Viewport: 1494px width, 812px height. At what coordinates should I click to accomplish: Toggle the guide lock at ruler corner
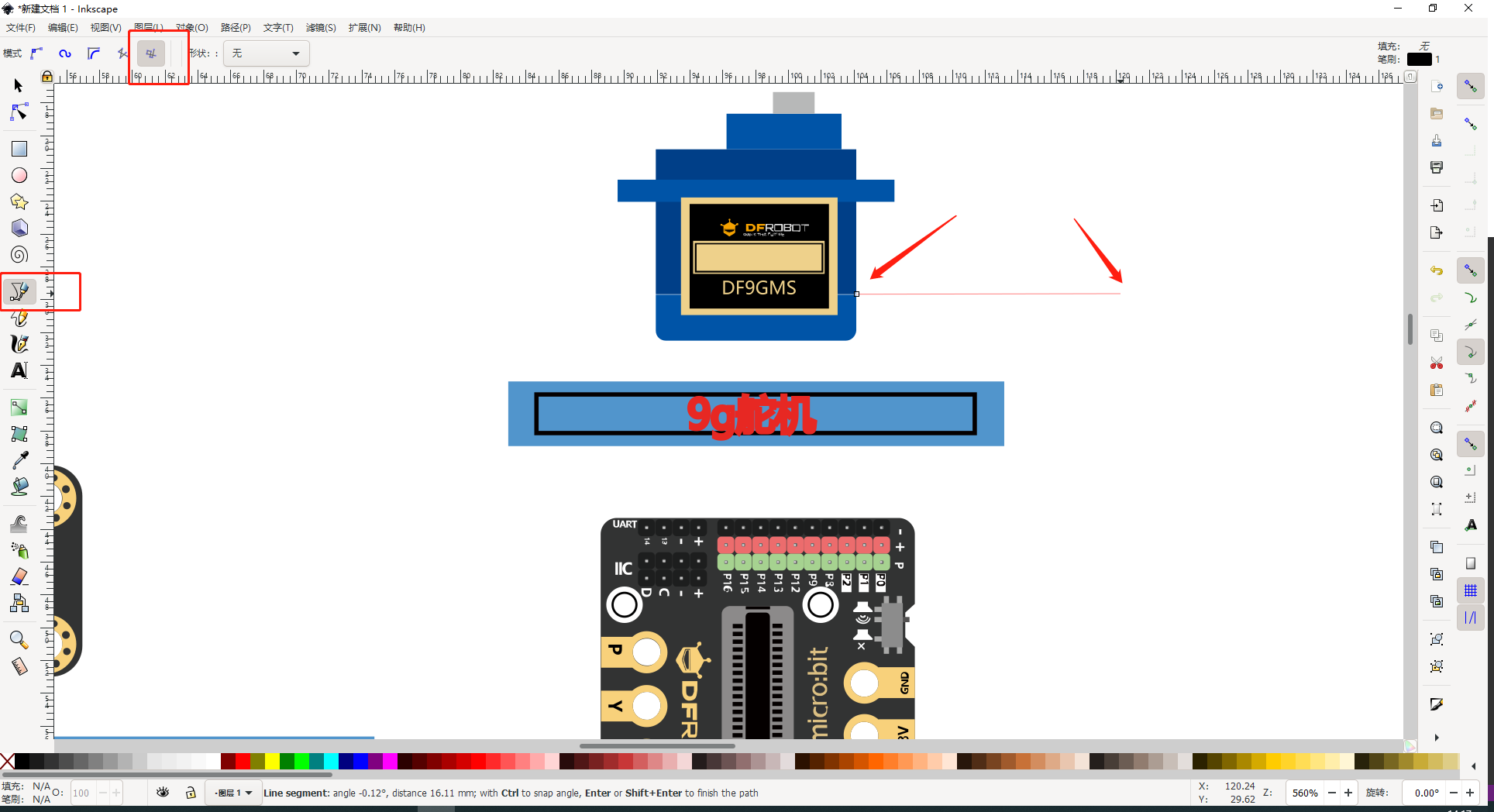point(47,77)
